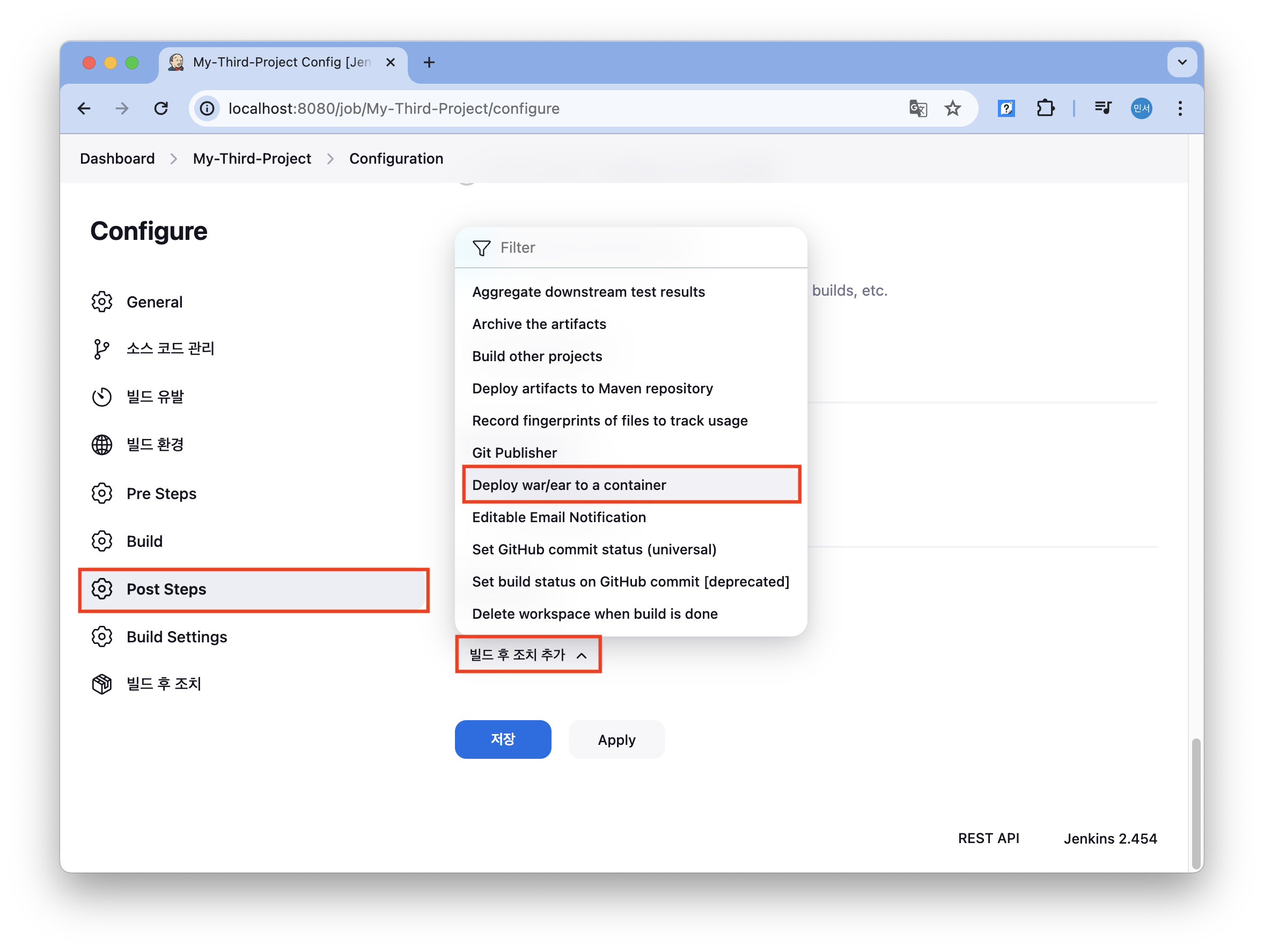The image size is (1264, 952).
Task: Reload the Jenkins configure page
Action: click(161, 108)
